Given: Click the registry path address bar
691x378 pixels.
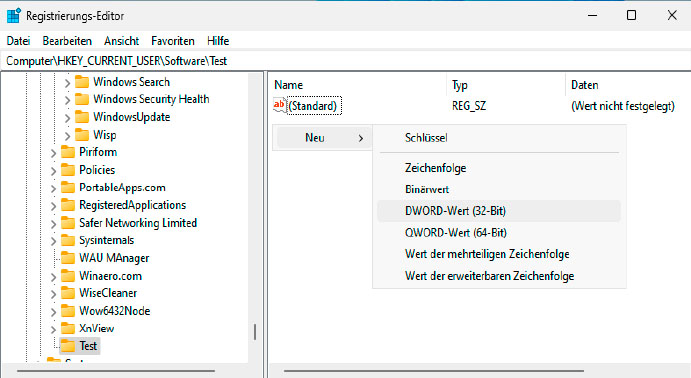Looking at the screenshot, I should [346, 61].
